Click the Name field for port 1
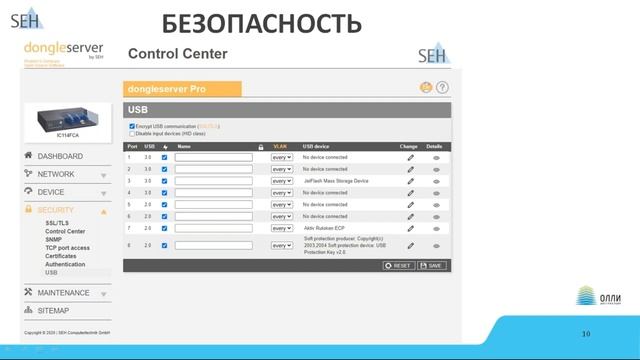Screen dimensions: 640x360 click(x=213, y=158)
